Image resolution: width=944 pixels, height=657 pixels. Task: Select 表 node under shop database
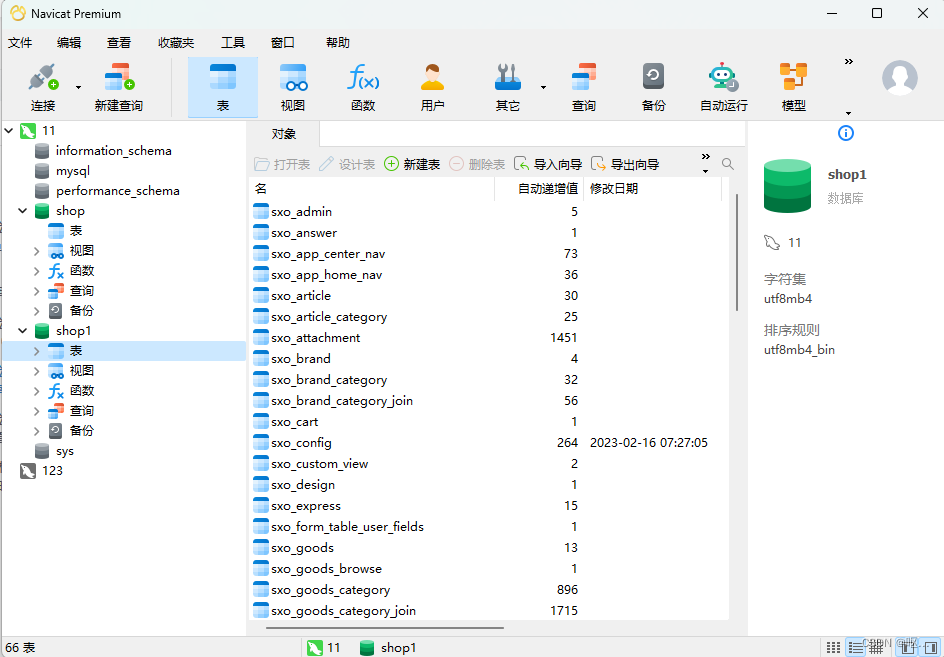(x=65, y=231)
